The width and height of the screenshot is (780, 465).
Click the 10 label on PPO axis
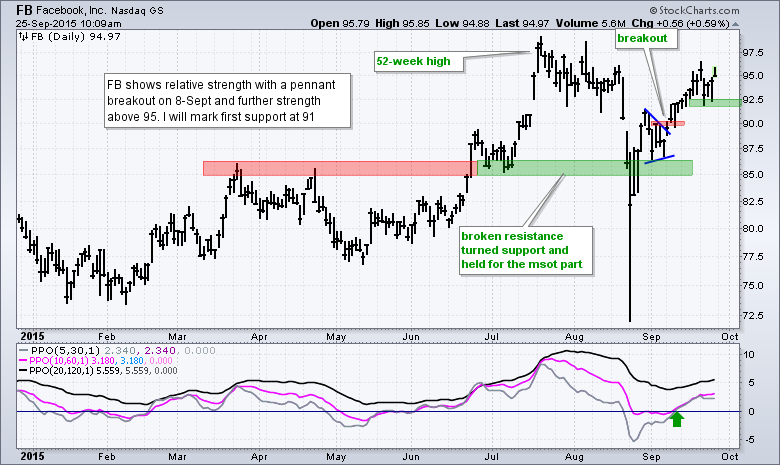pyautogui.click(x=749, y=355)
